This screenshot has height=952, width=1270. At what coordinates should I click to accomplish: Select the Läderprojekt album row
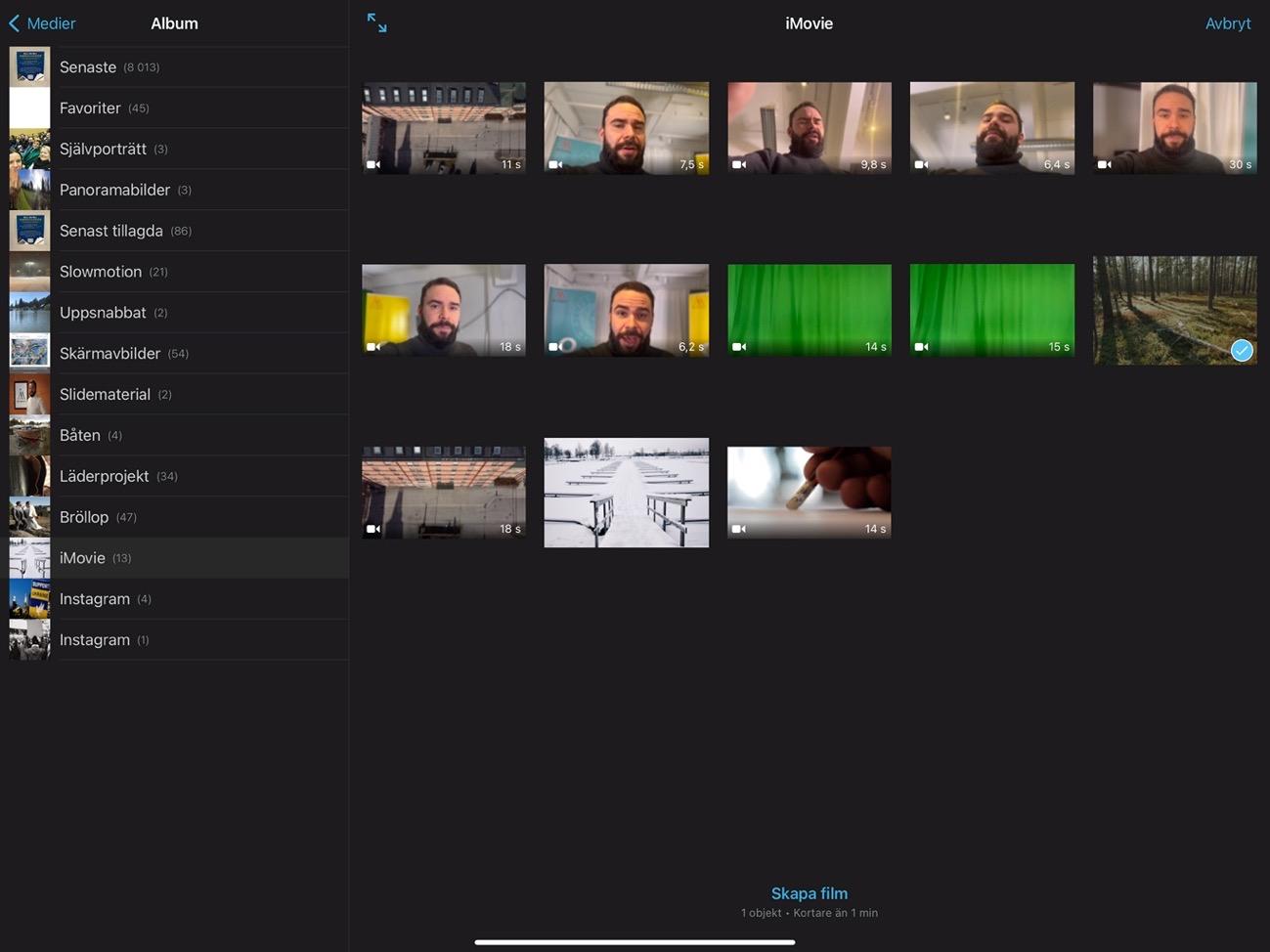pos(174,476)
